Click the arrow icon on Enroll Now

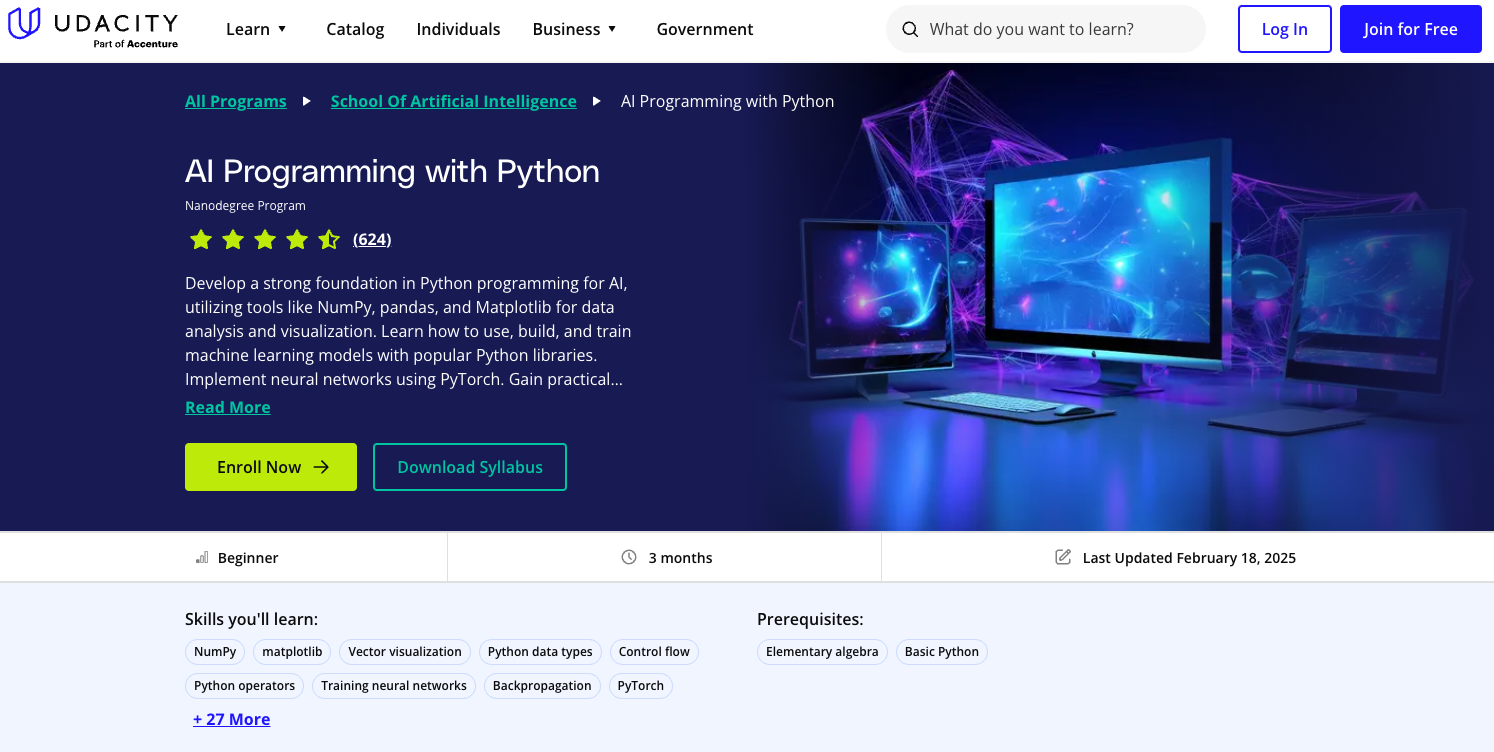click(321, 467)
